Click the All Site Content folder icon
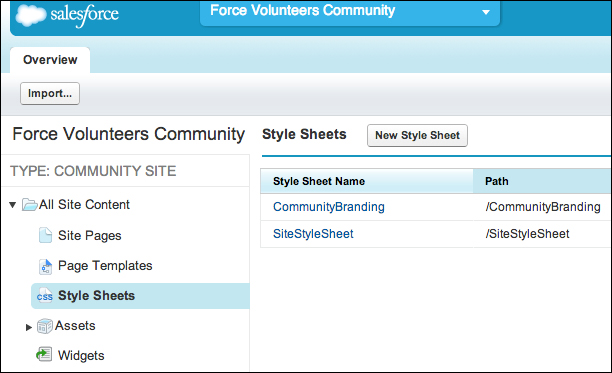 30,204
